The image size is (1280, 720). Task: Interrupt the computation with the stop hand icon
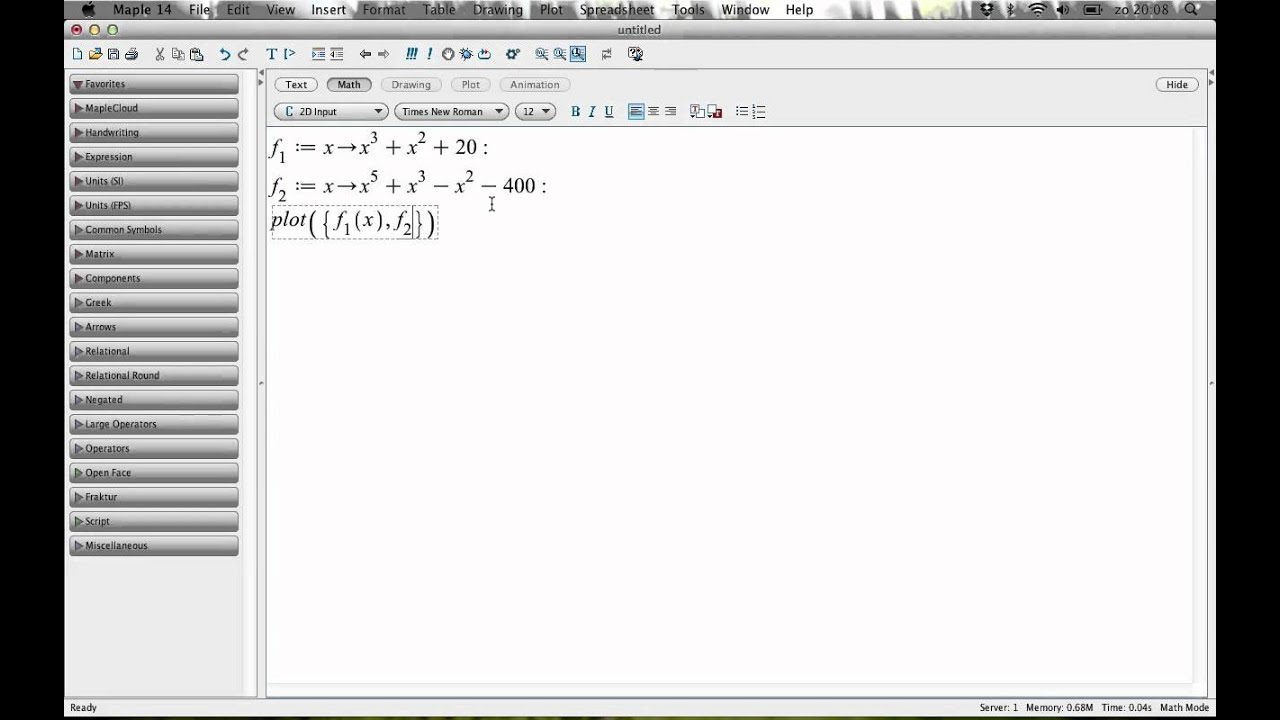448,54
